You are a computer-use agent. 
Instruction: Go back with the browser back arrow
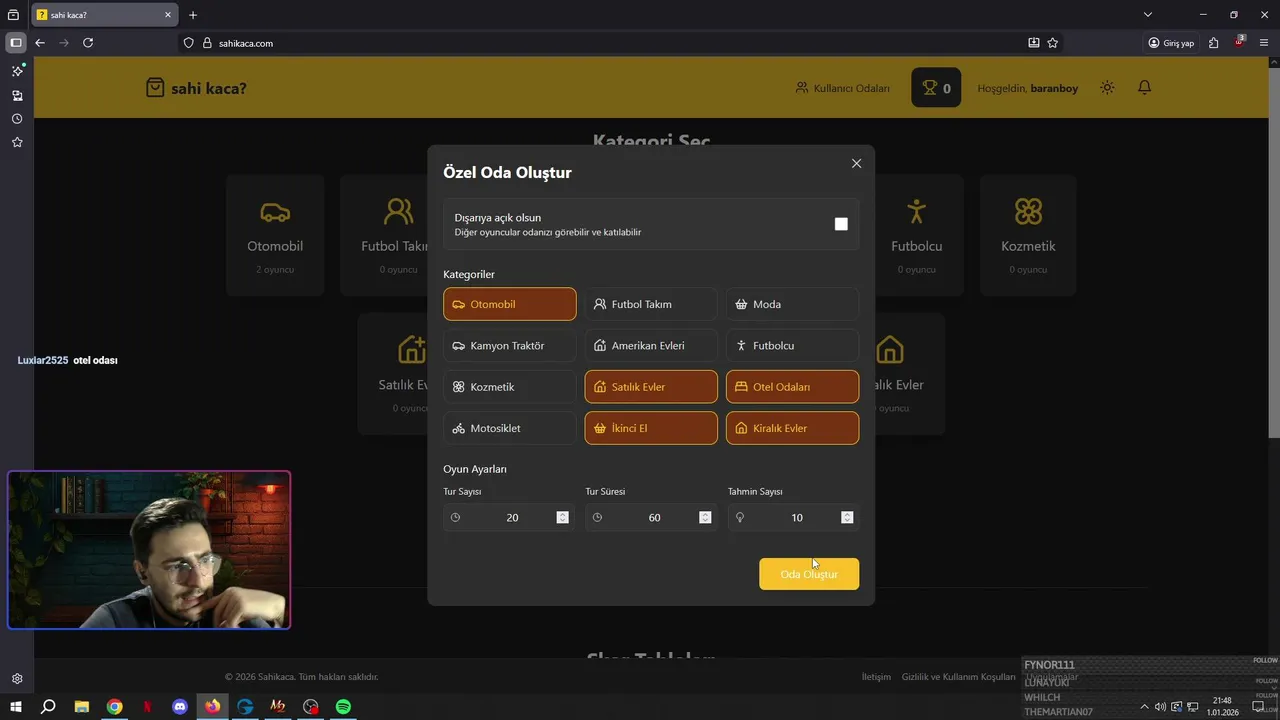click(x=40, y=43)
